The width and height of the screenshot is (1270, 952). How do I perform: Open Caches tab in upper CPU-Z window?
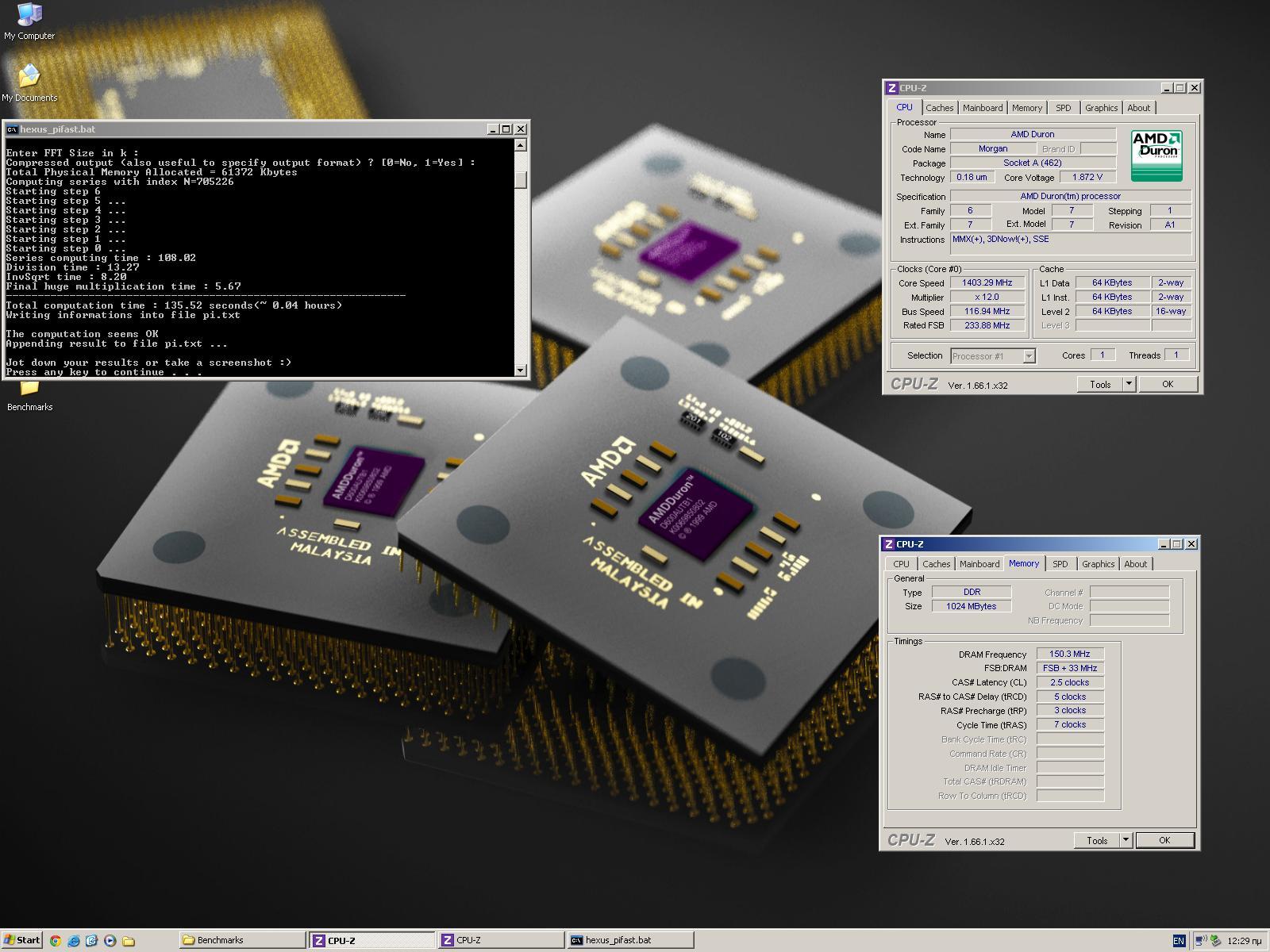939,108
